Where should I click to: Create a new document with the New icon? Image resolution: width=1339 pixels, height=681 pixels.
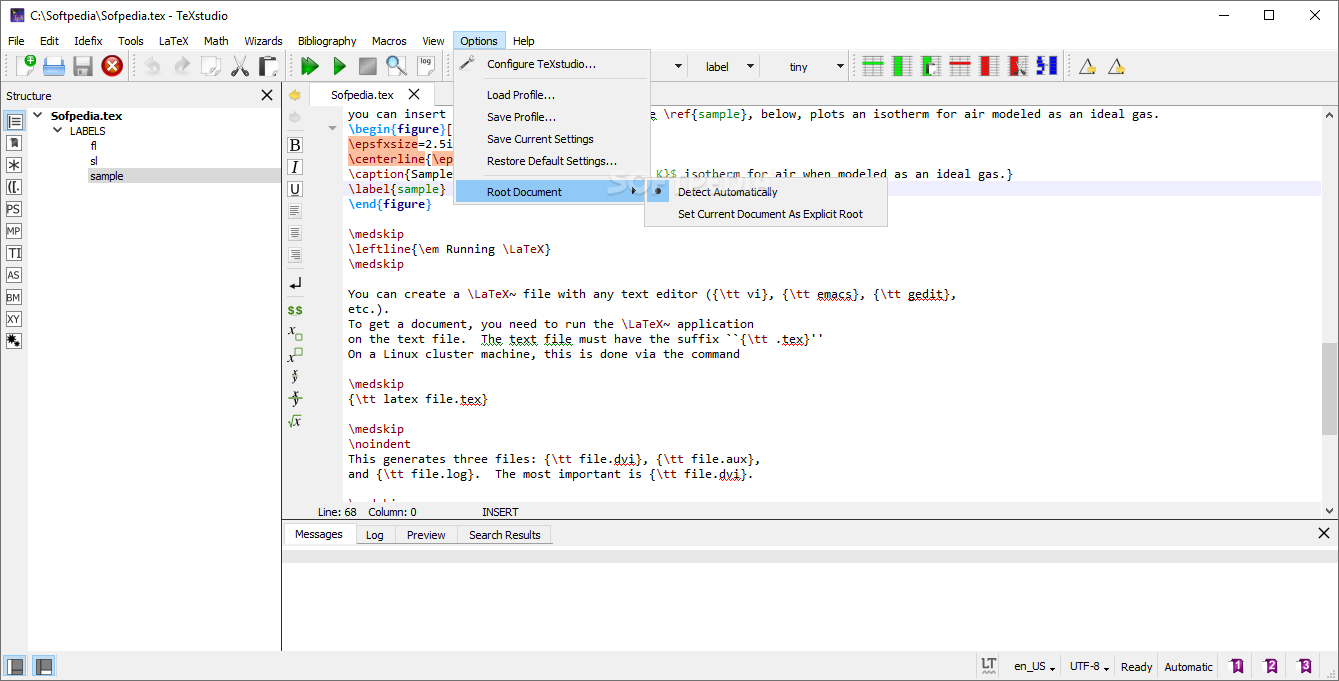coord(26,66)
